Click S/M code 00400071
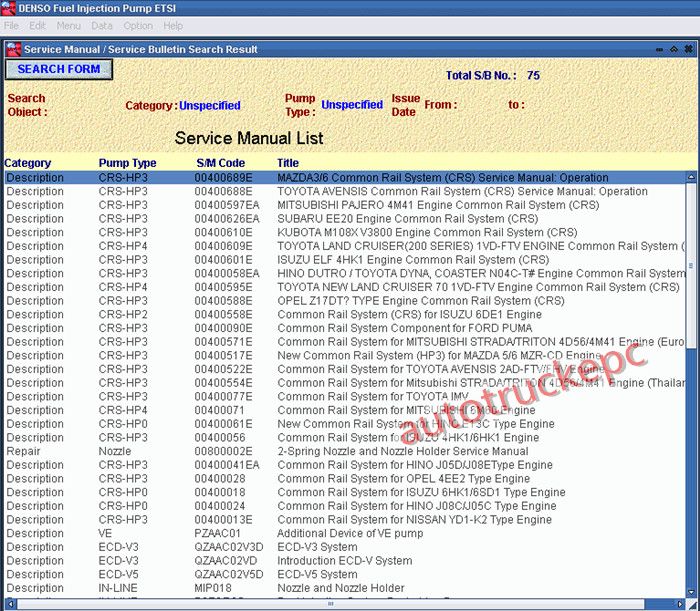The width and height of the screenshot is (700, 611). (x=220, y=410)
